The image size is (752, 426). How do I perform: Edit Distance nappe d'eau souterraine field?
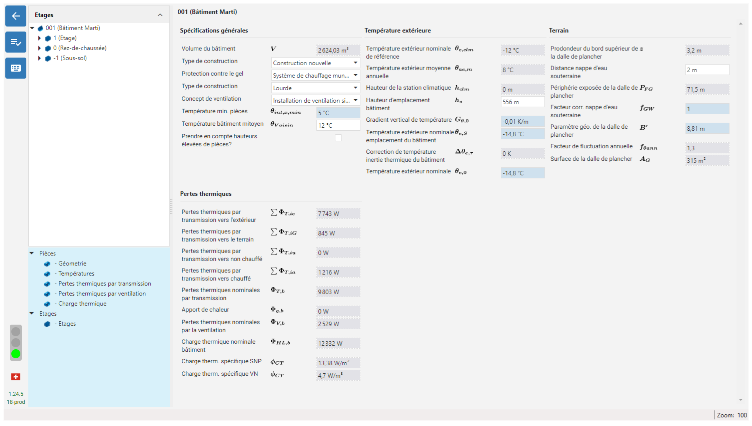(707, 70)
